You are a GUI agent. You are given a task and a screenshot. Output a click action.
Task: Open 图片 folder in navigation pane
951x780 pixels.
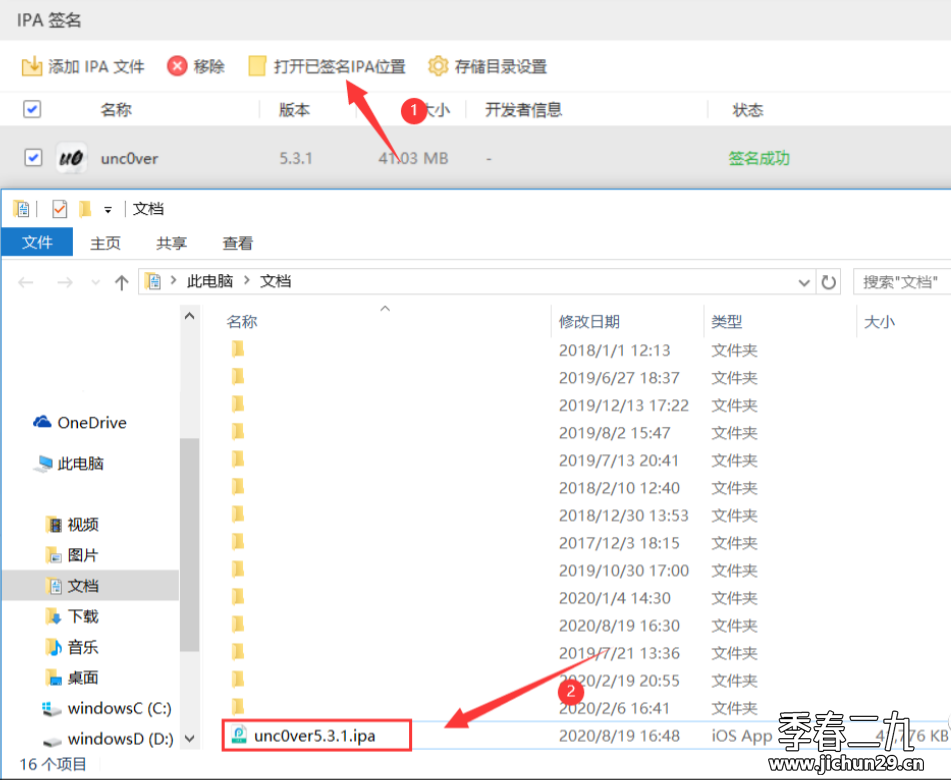pyautogui.click(x=72, y=555)
